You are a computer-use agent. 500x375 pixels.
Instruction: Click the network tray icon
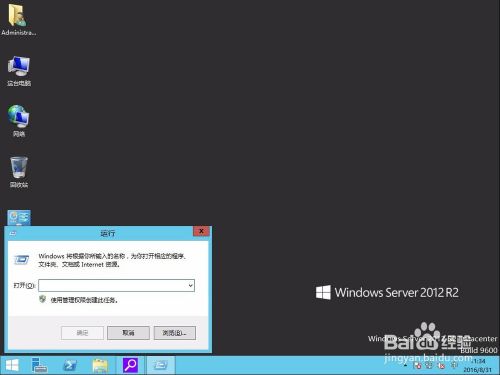point(429,366)
